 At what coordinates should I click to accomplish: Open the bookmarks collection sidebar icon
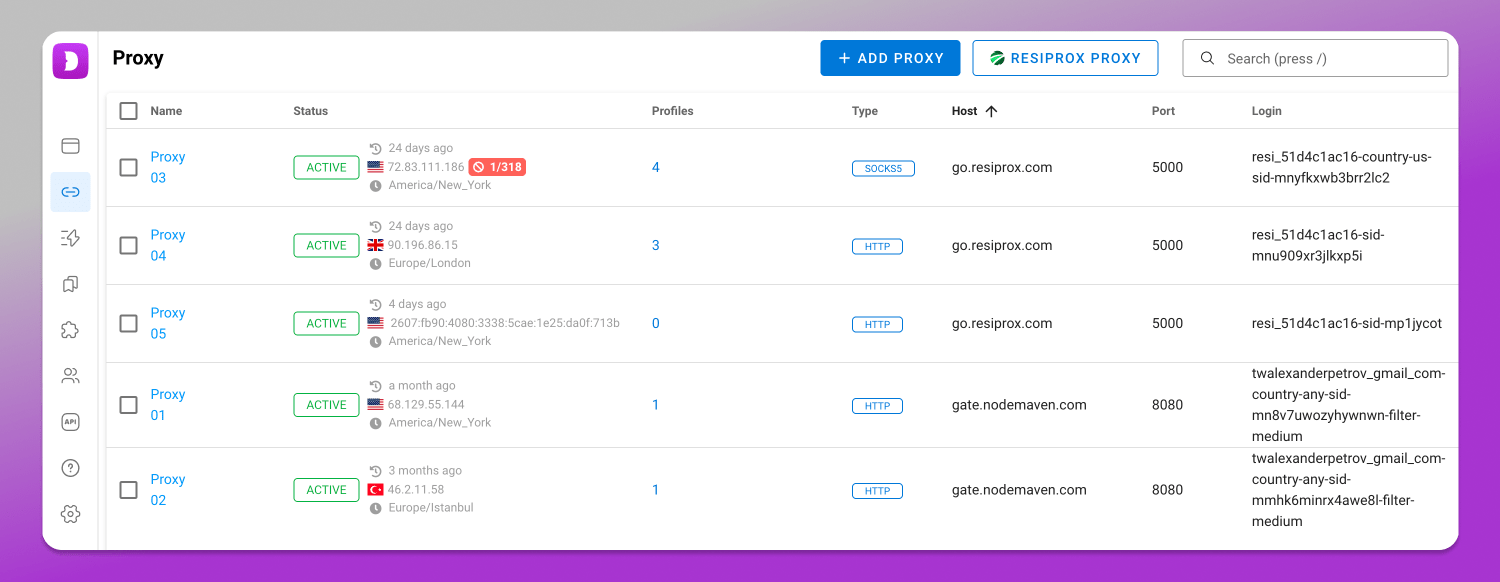70,284
